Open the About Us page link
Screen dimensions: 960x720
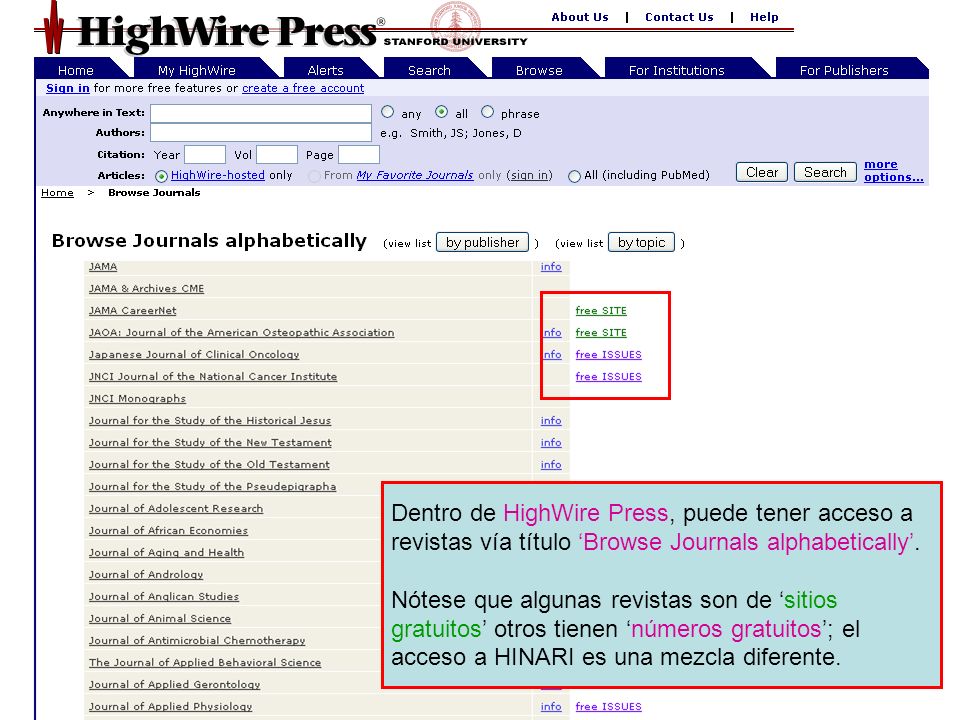[580, 17]
